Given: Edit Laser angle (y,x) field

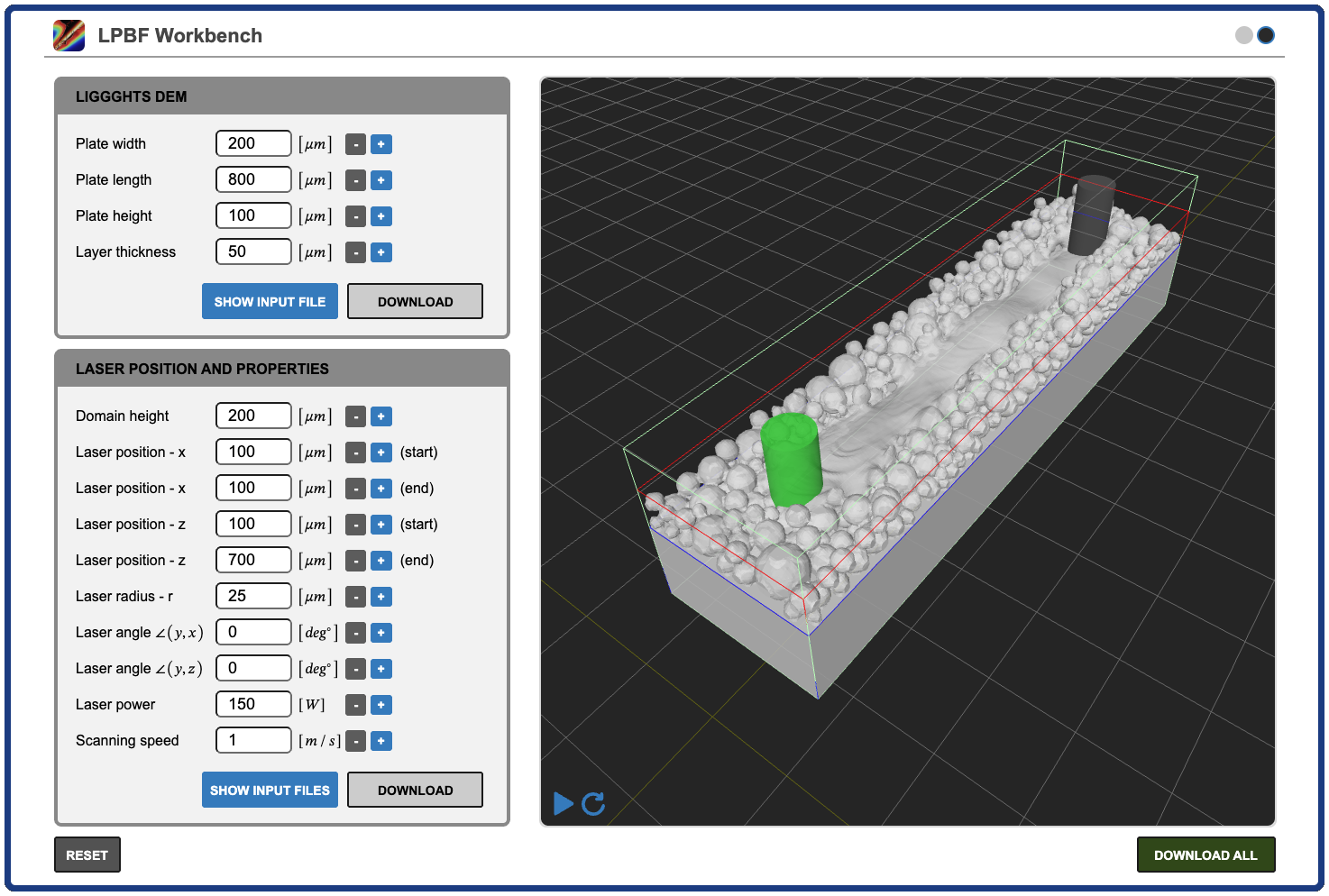Looking at the screenshot, I should (253, 632).
